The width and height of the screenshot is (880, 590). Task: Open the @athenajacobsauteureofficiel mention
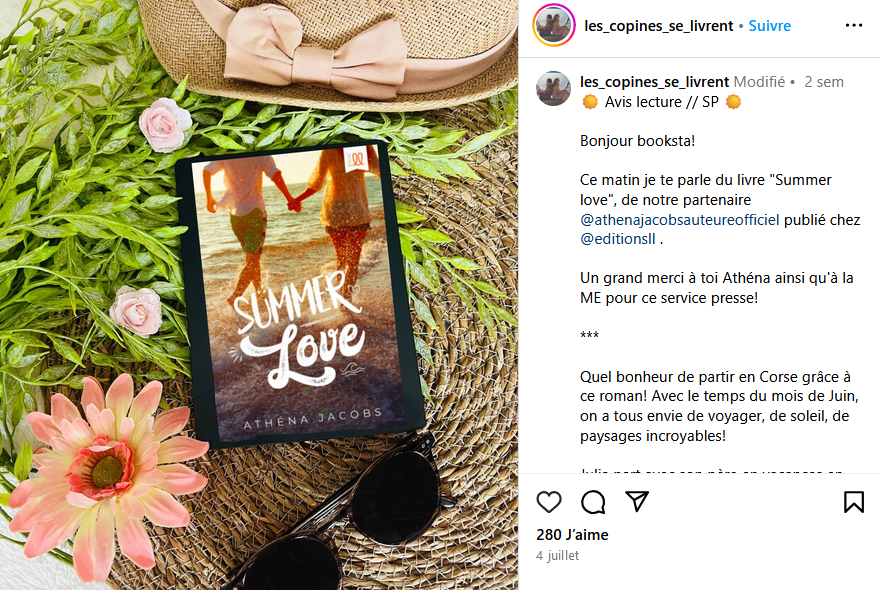click(680, 219)
